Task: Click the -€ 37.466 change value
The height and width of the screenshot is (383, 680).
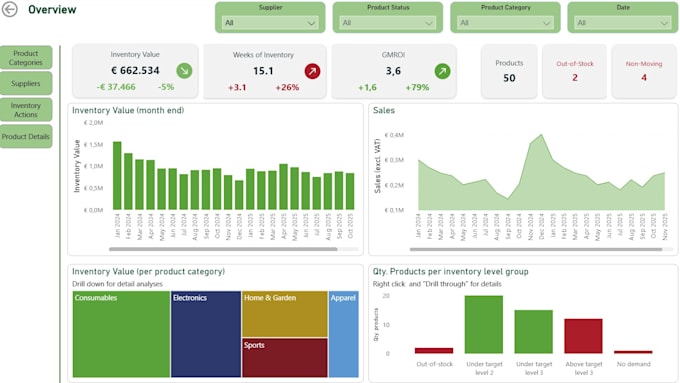Action: point(116,87)
